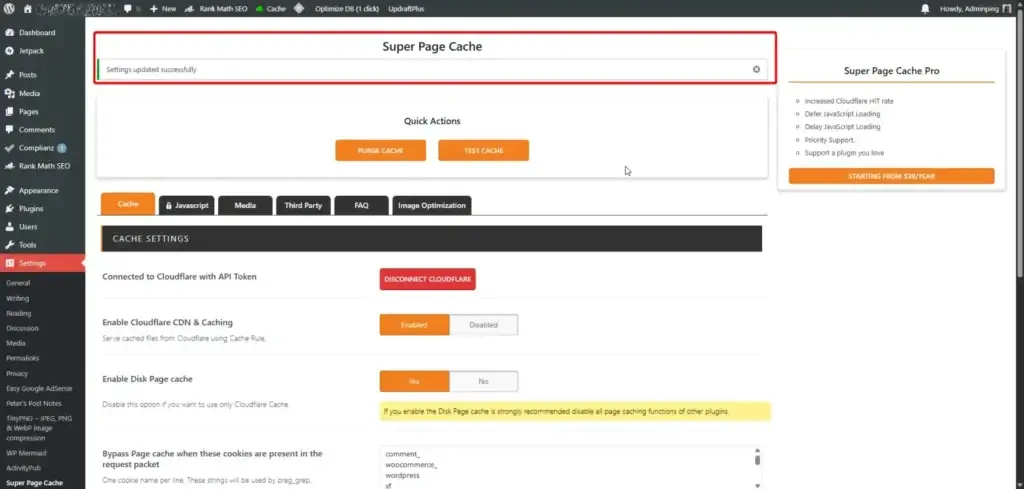
Task: Open the Third Party tab
Action: pos(303,205)
